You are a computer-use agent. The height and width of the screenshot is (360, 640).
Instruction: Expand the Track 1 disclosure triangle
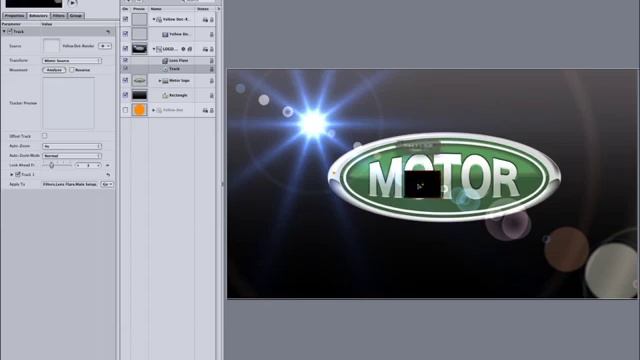pos(12,174)
